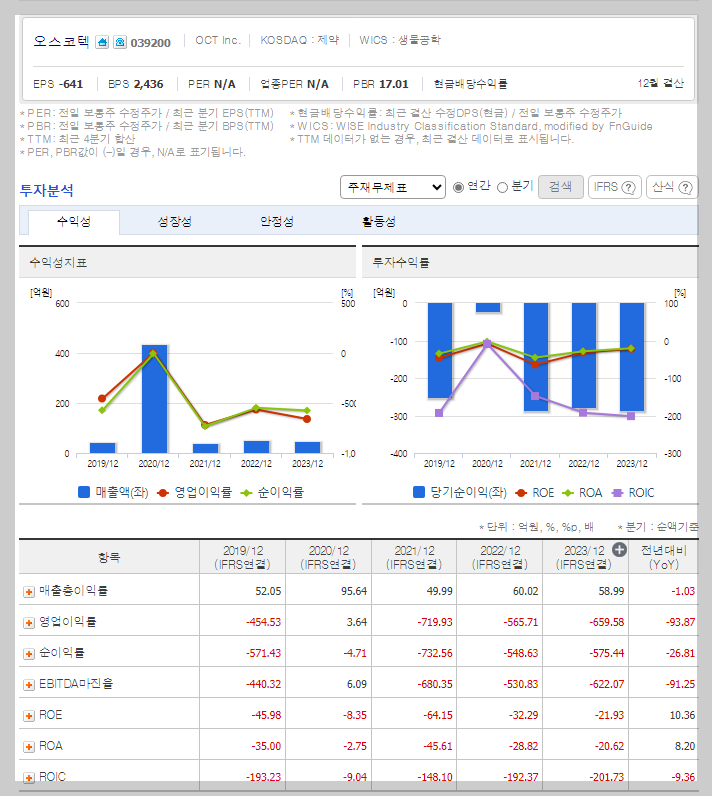Select the 분기 quarterly radio button
This screenshot has height=796, width=712.
(x=502, y=187)
